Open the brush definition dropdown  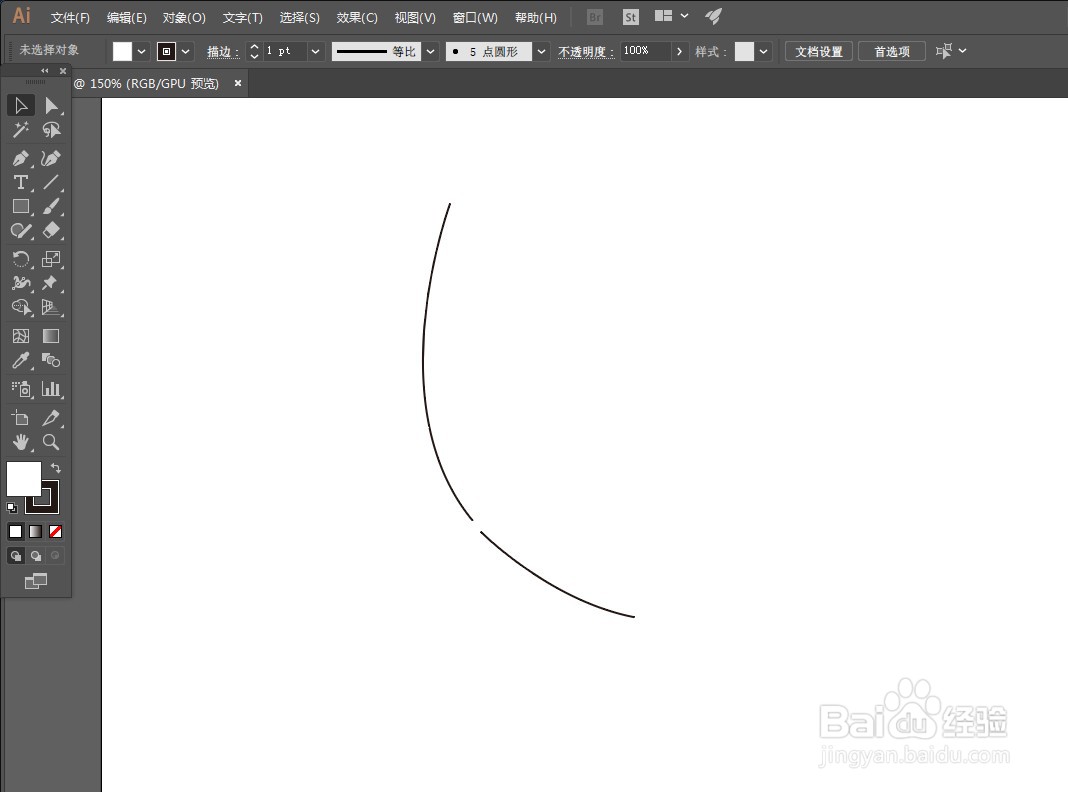[541, 51]
